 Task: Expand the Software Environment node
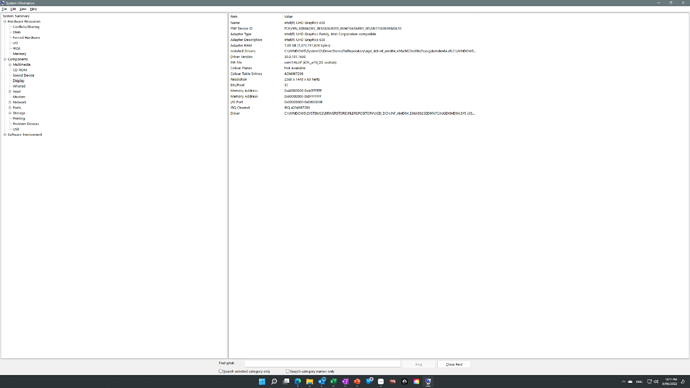click(x=5, y=135)
